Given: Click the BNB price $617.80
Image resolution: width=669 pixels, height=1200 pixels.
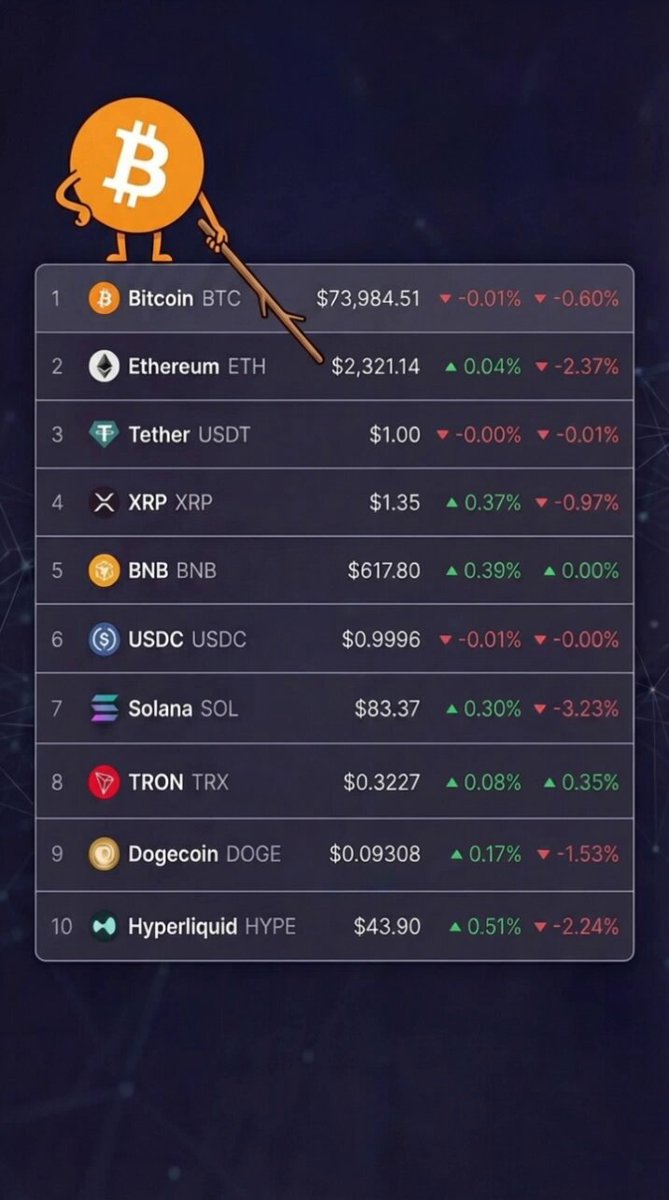Looking at the screenshot, I should tap(384, 570).
